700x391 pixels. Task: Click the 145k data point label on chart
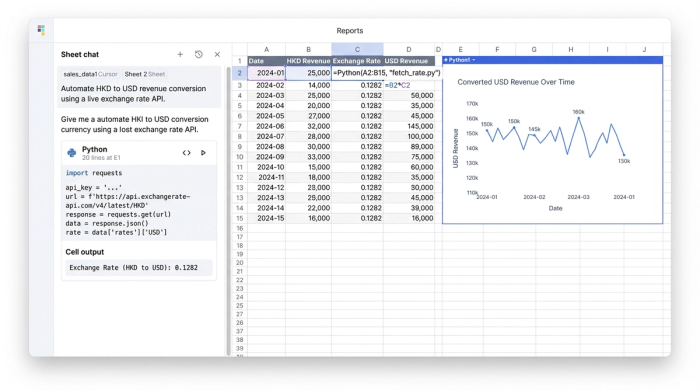(534, 129)
